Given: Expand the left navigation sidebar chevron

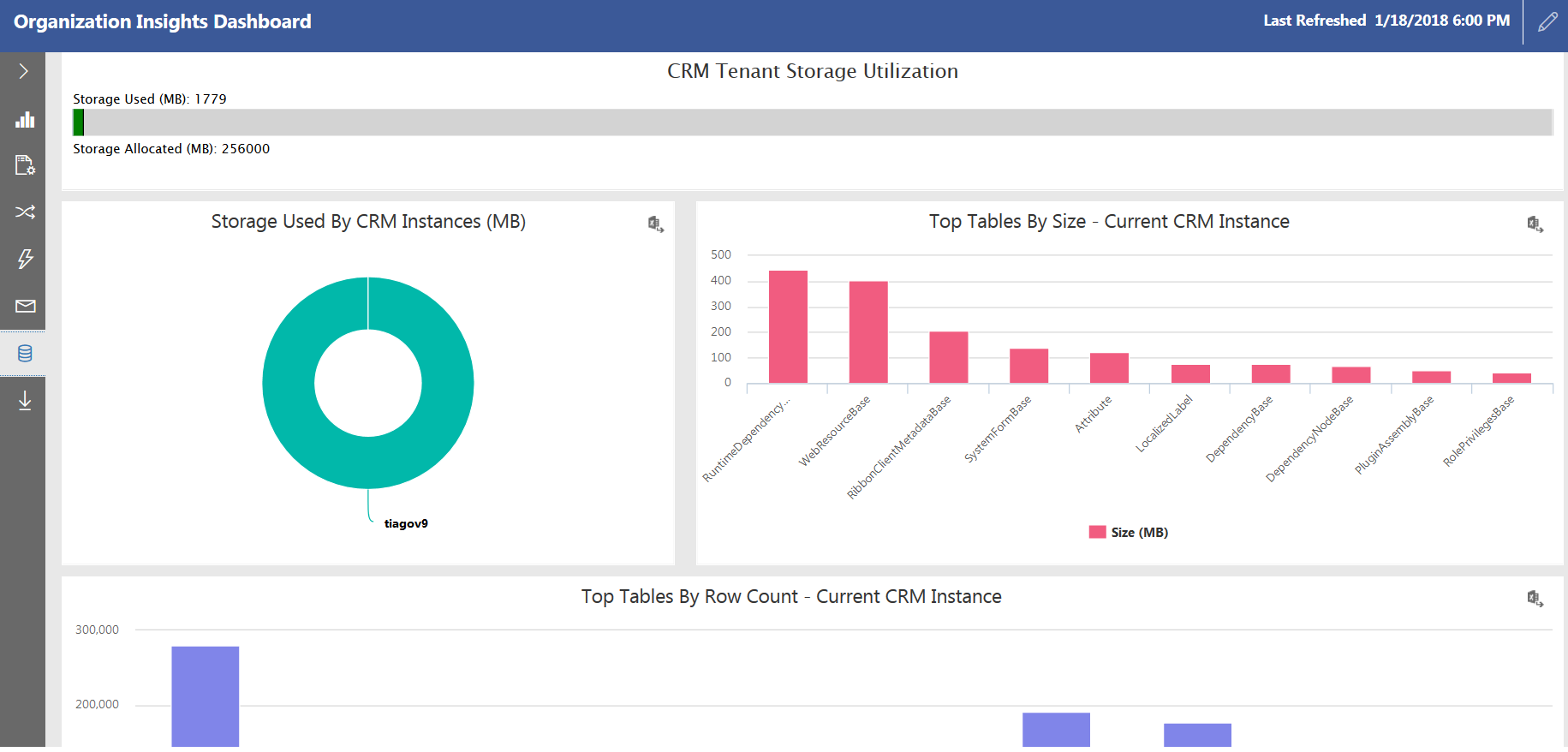Looking at the screenshot, I should (x=23, y=71).
